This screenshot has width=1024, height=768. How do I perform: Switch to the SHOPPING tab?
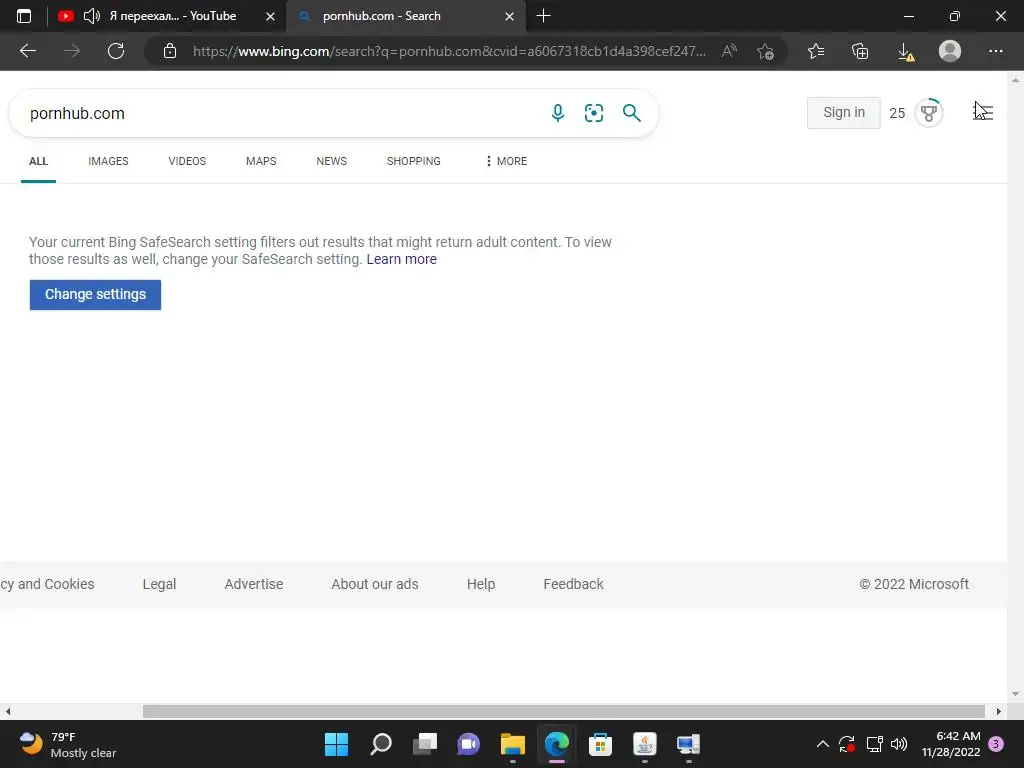tap(413, 161)
